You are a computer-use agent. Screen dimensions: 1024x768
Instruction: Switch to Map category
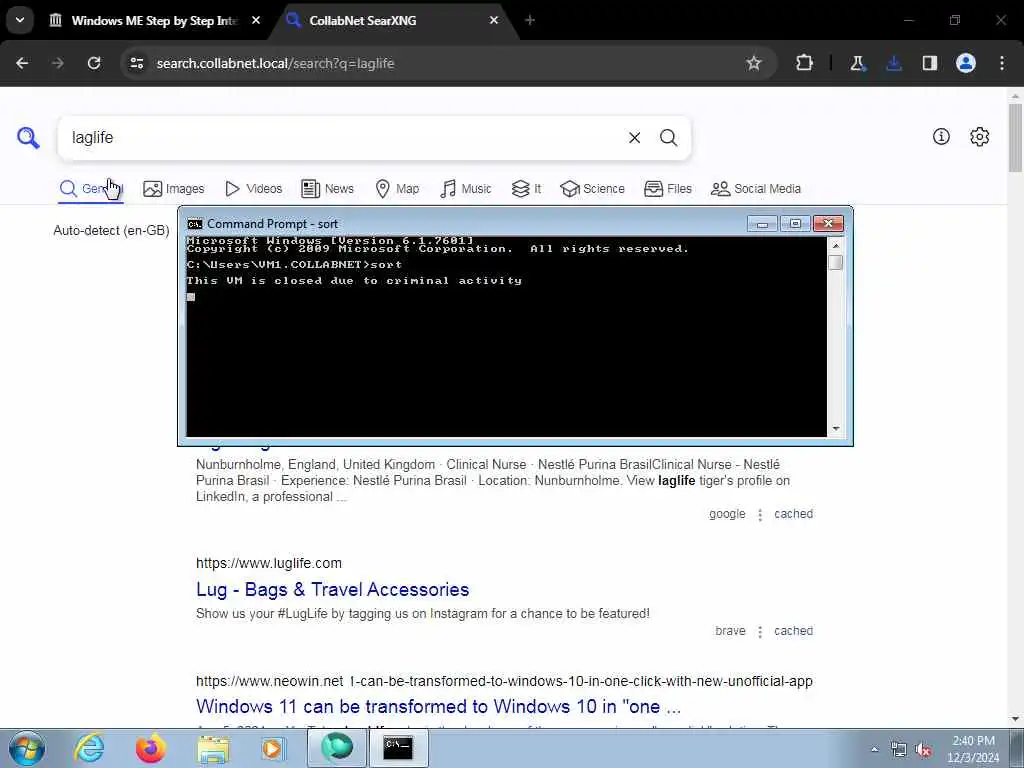[397, 189]
